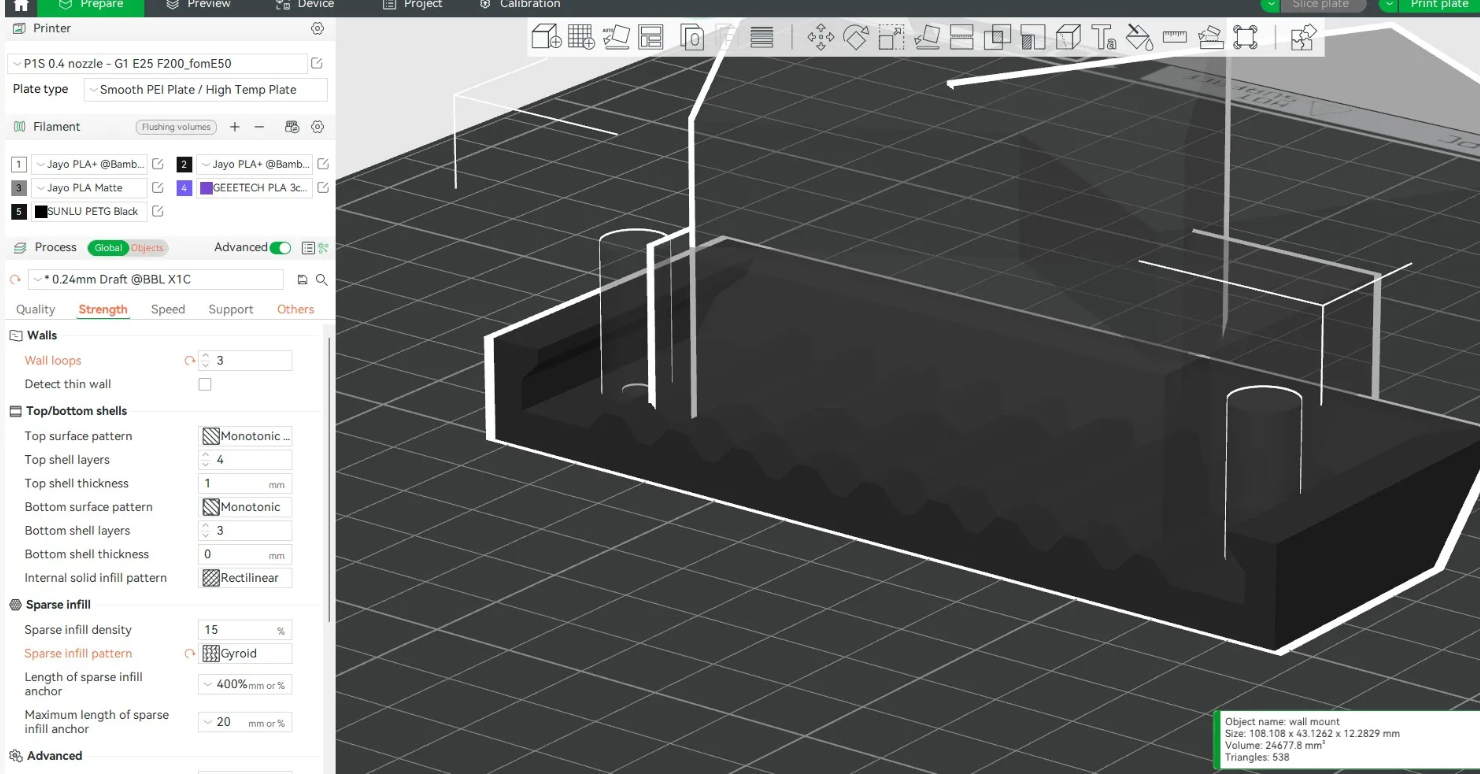
Task: Open the Preview tab
Action: click(x=198, y=5)
